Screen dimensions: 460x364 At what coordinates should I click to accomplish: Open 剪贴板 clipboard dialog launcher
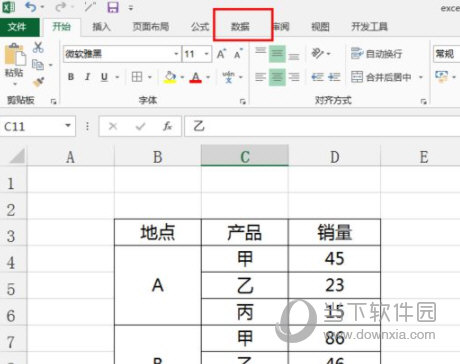[x=53, y=101]
